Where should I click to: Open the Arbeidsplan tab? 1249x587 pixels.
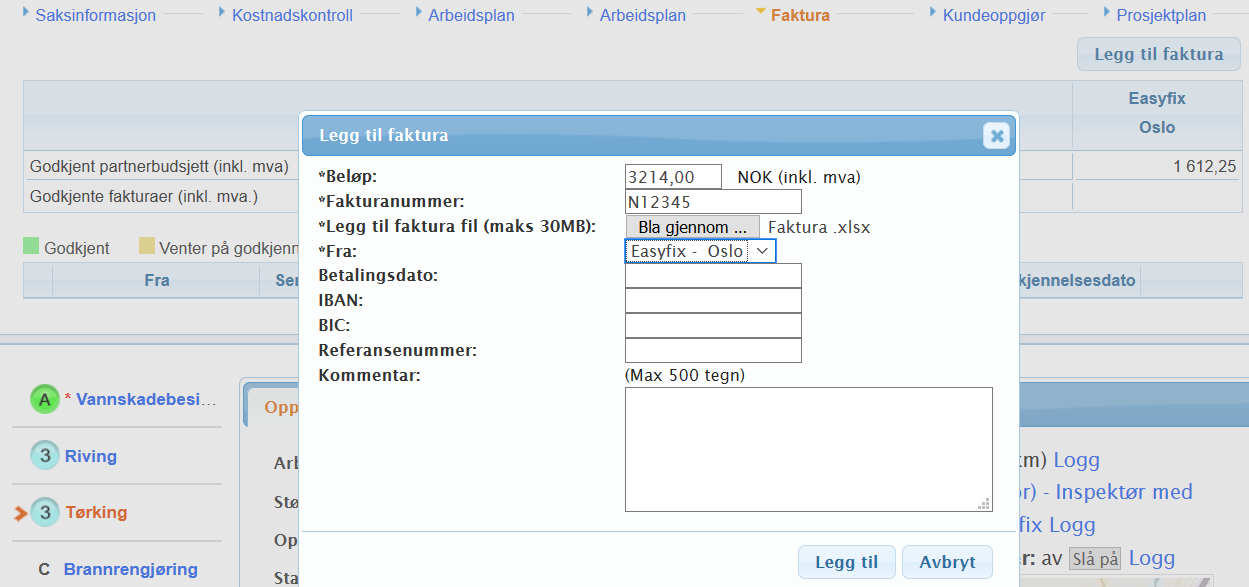(470, 15)
